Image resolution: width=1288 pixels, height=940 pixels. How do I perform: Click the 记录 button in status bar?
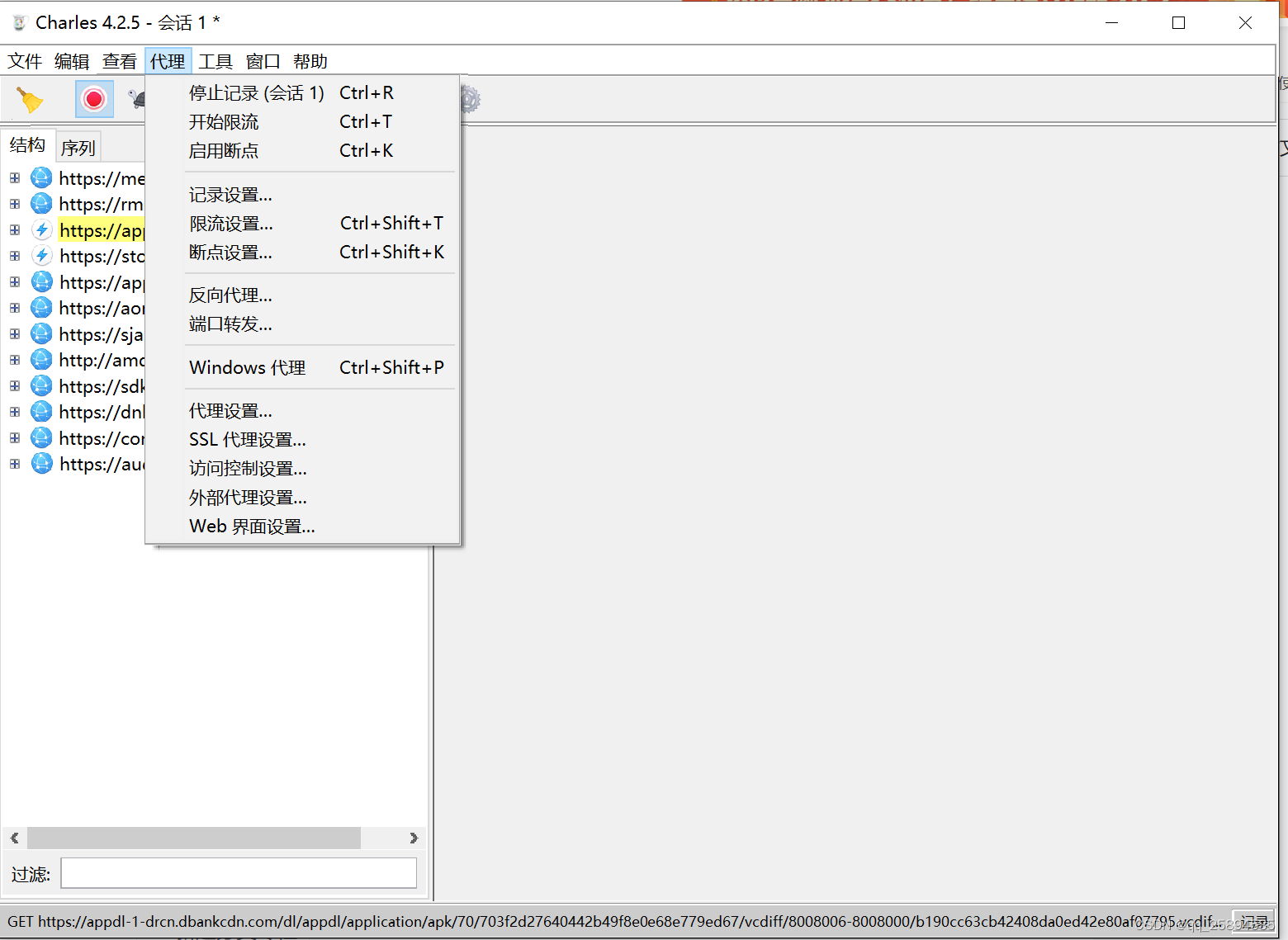coord(1254,922)
